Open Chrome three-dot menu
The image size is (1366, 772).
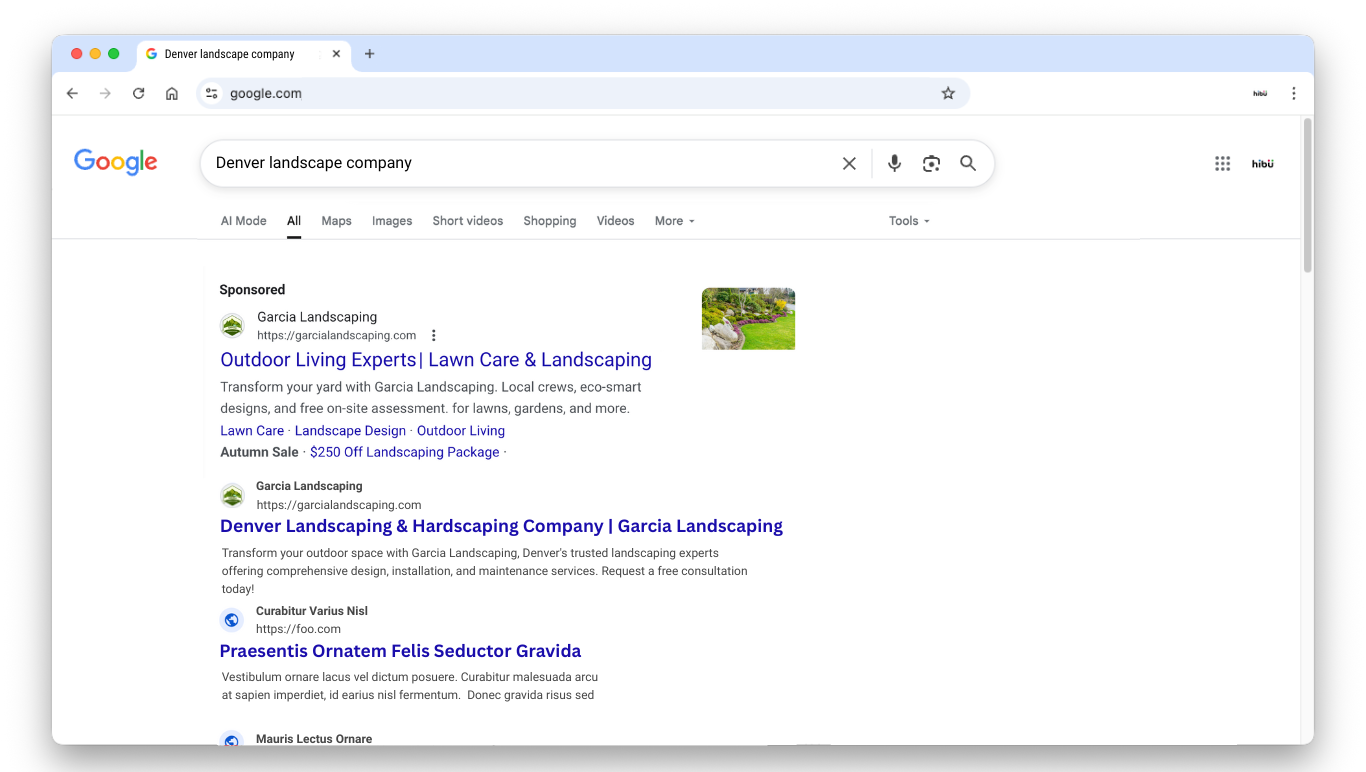1293,93
